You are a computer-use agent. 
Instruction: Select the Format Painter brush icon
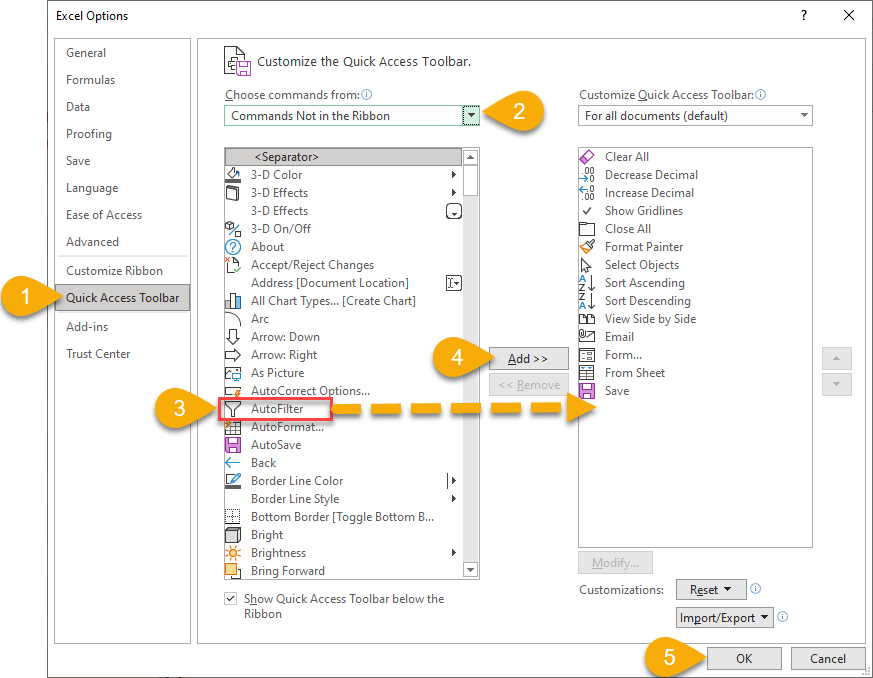pyautogui.click(x=587, y=247)
